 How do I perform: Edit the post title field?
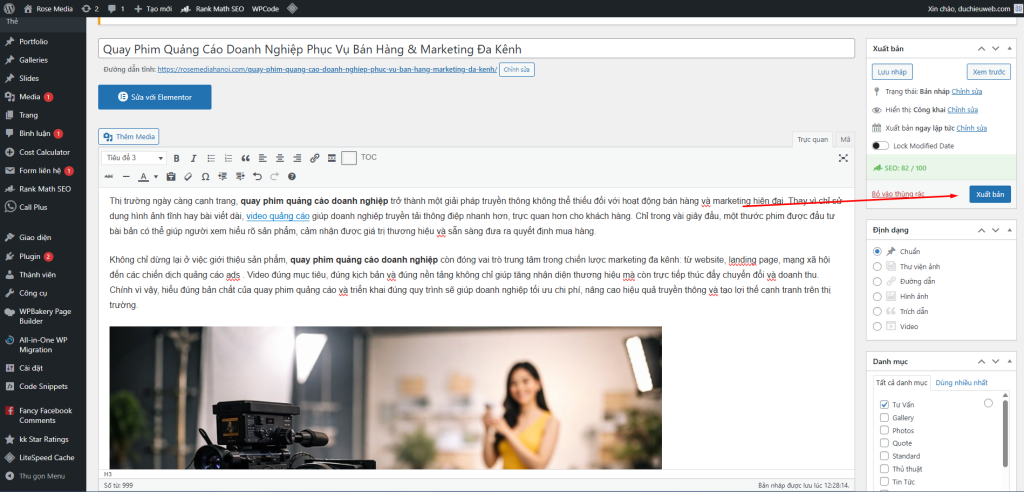point(476,50)
